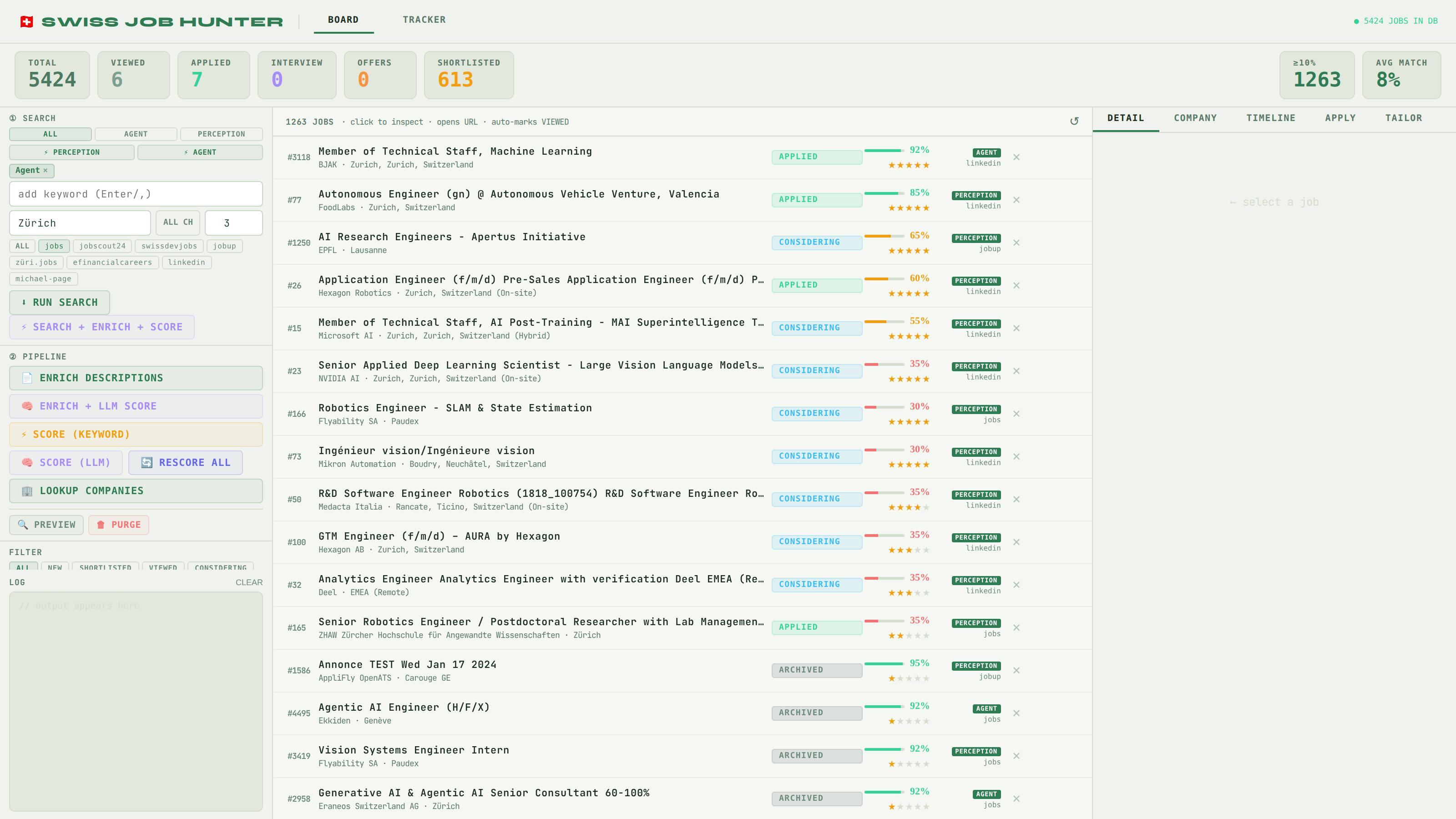Toggle the jobs source chip

[x=54, y=246]
